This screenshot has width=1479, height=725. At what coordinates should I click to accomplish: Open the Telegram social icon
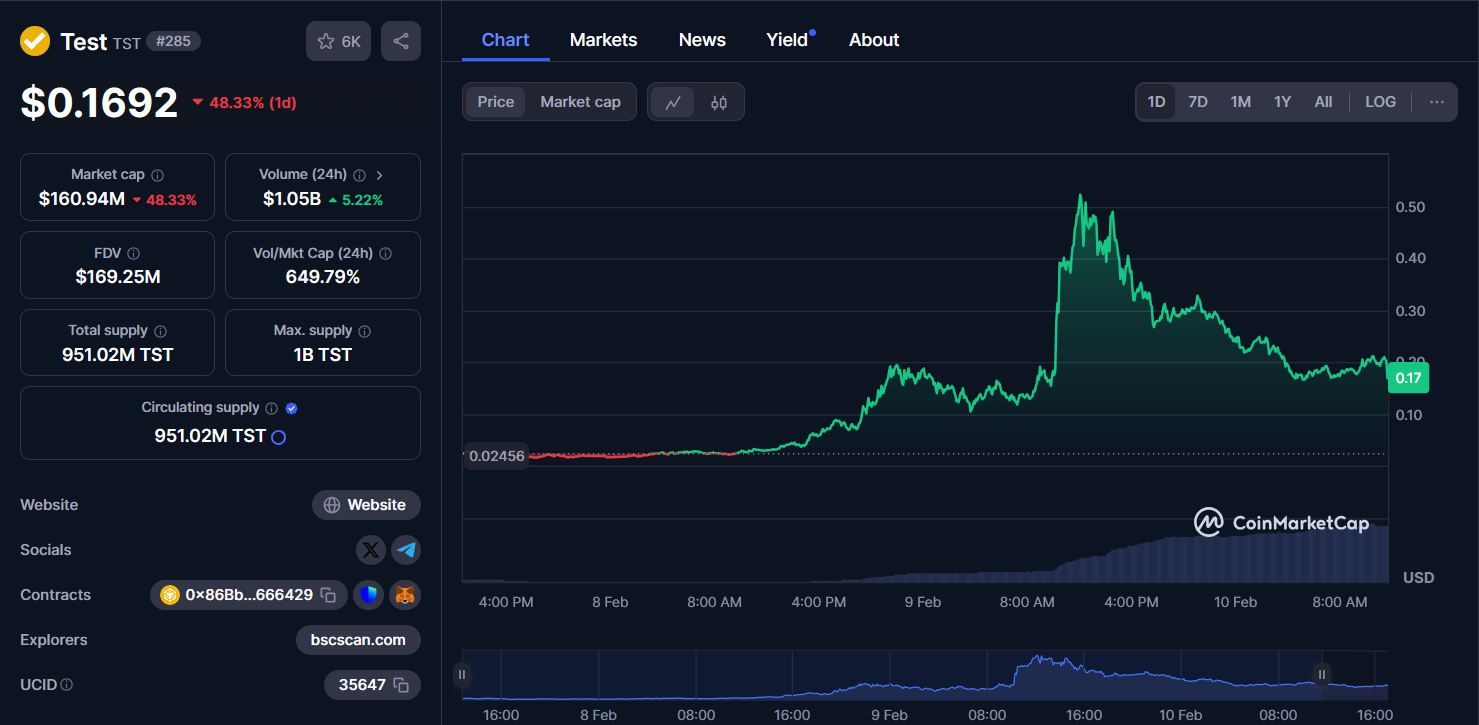tap(405, 550)
